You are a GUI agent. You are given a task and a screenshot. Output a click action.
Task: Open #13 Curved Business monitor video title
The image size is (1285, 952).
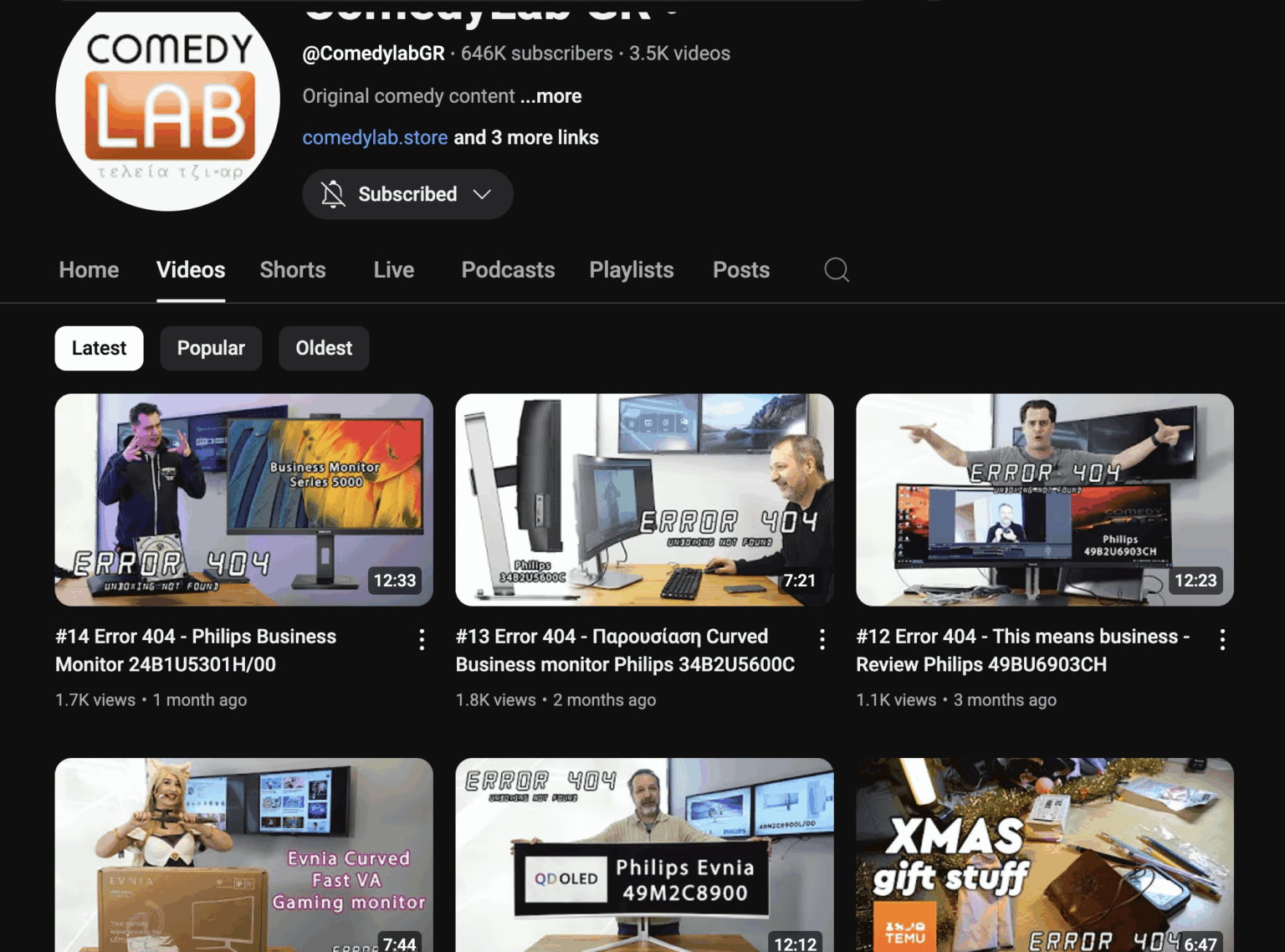coord(625,650)
